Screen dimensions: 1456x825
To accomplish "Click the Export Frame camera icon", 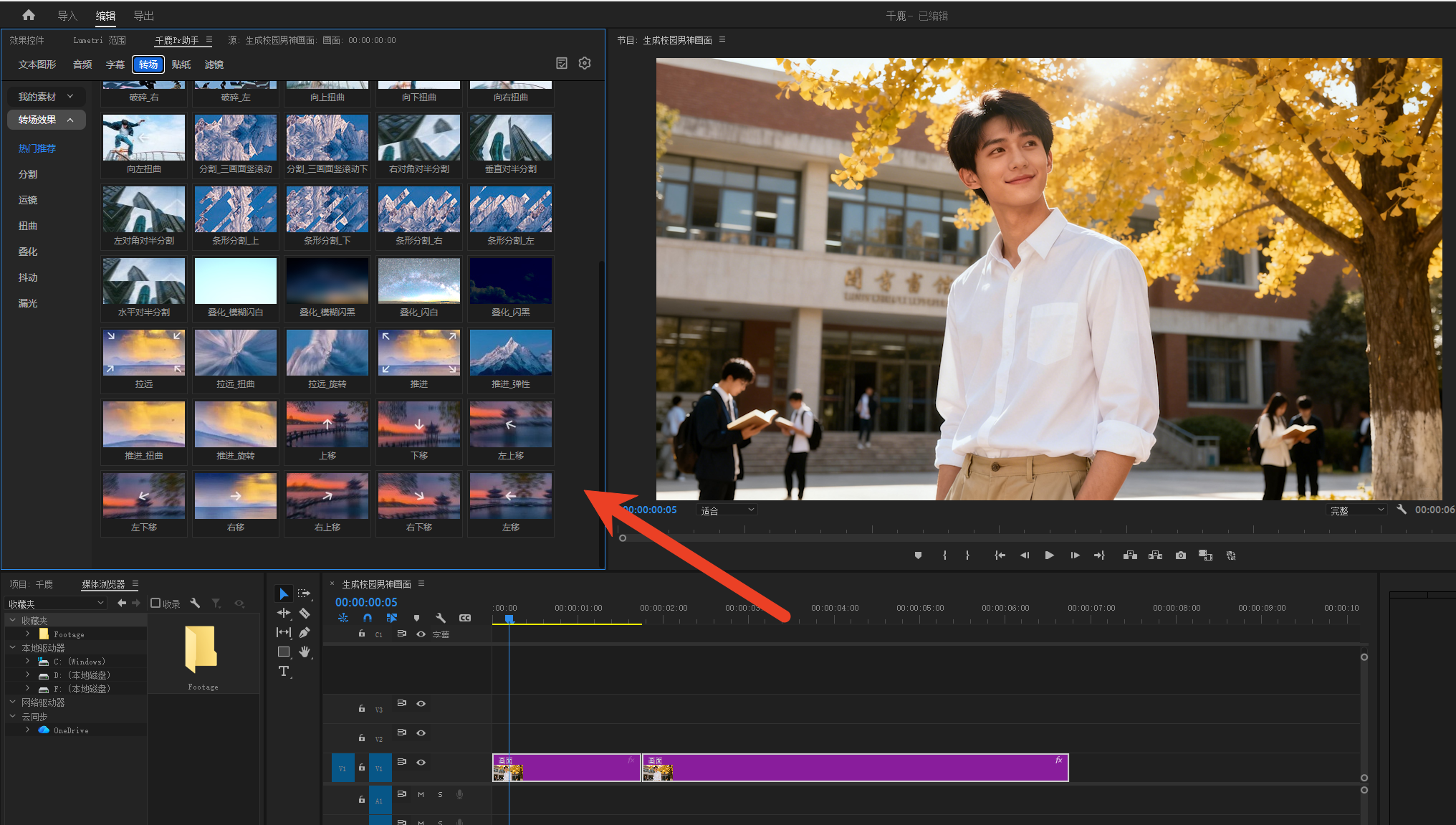I will 1181,555.
